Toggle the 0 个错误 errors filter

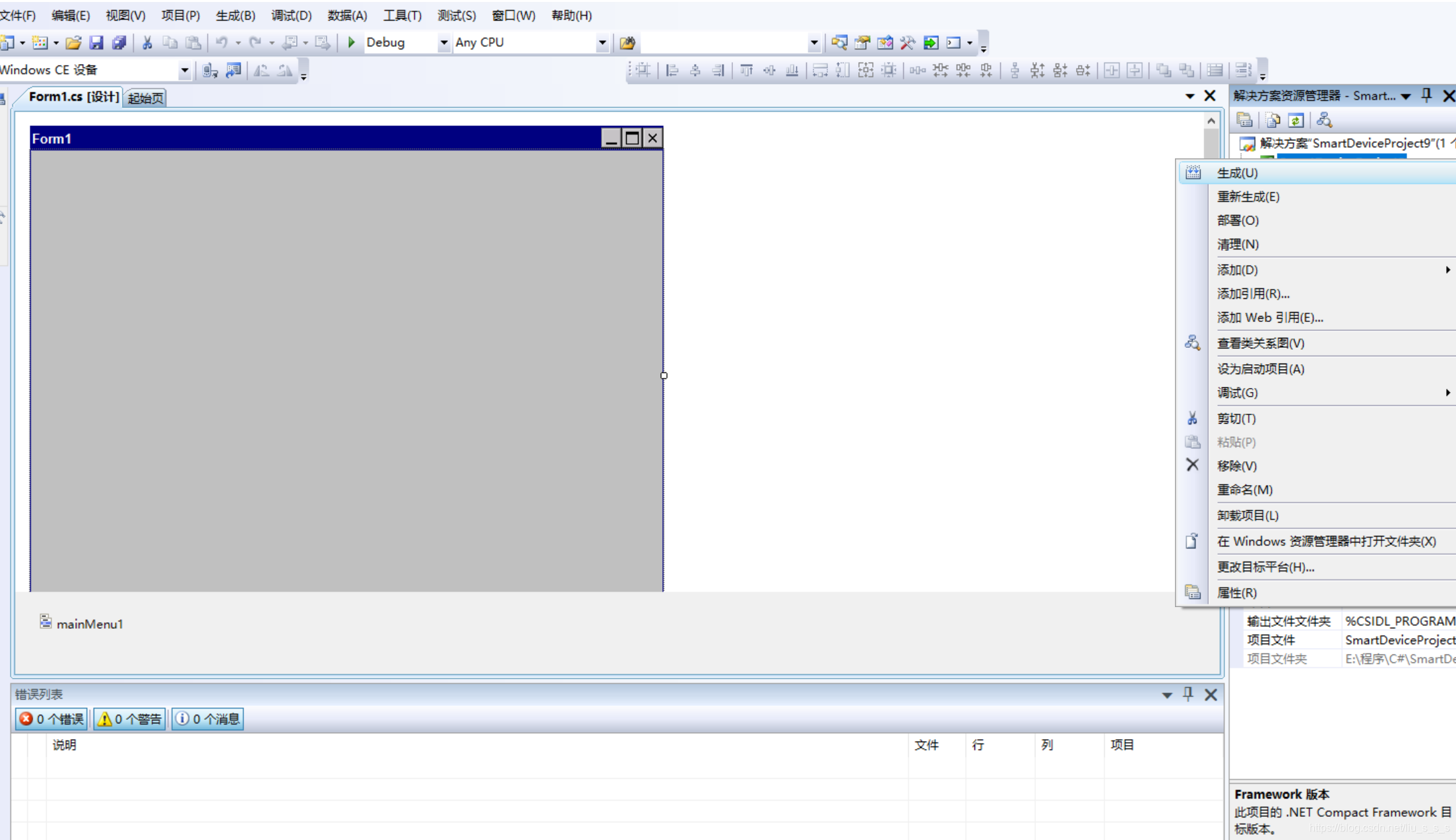click(51, 719)
